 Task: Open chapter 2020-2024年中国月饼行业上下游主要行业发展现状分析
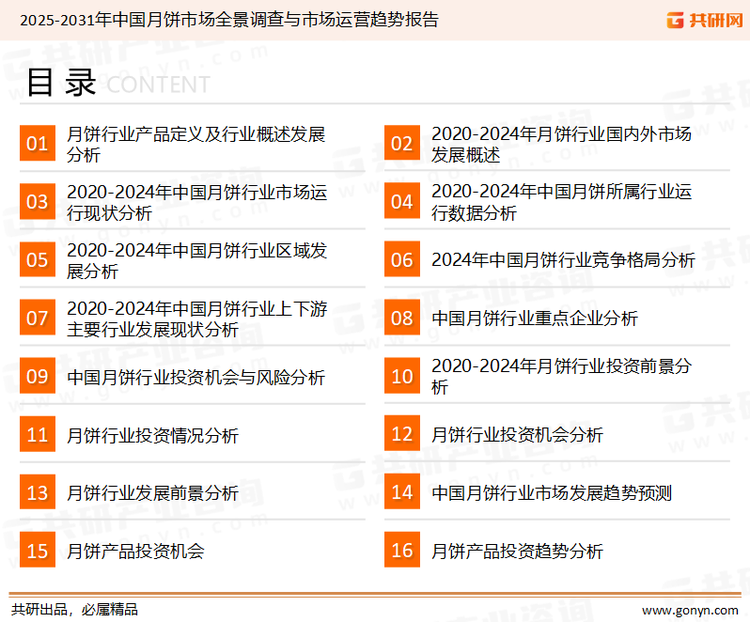pos(197,319)
